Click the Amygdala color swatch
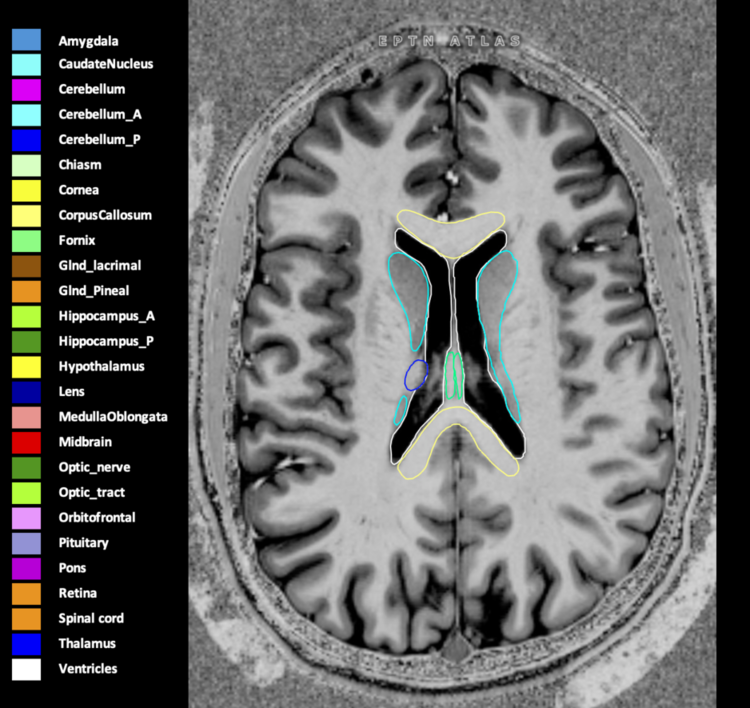This screenshot has height=708, width=750. point(26,39)
